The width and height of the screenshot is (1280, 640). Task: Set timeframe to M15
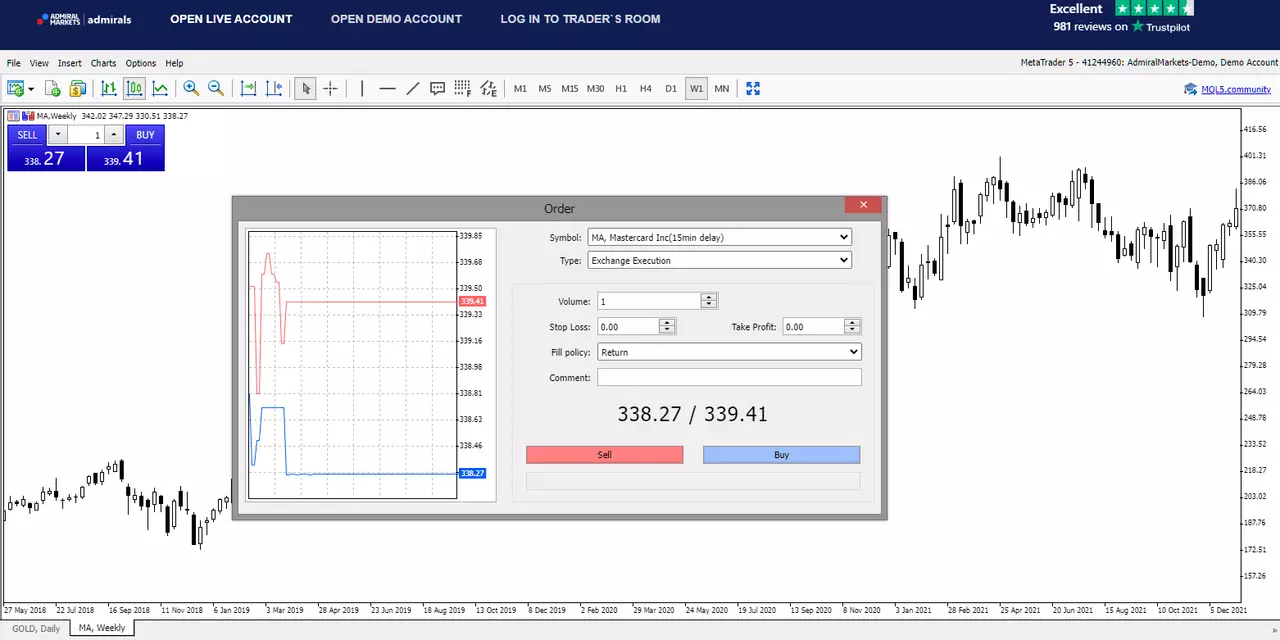[570, 89]
